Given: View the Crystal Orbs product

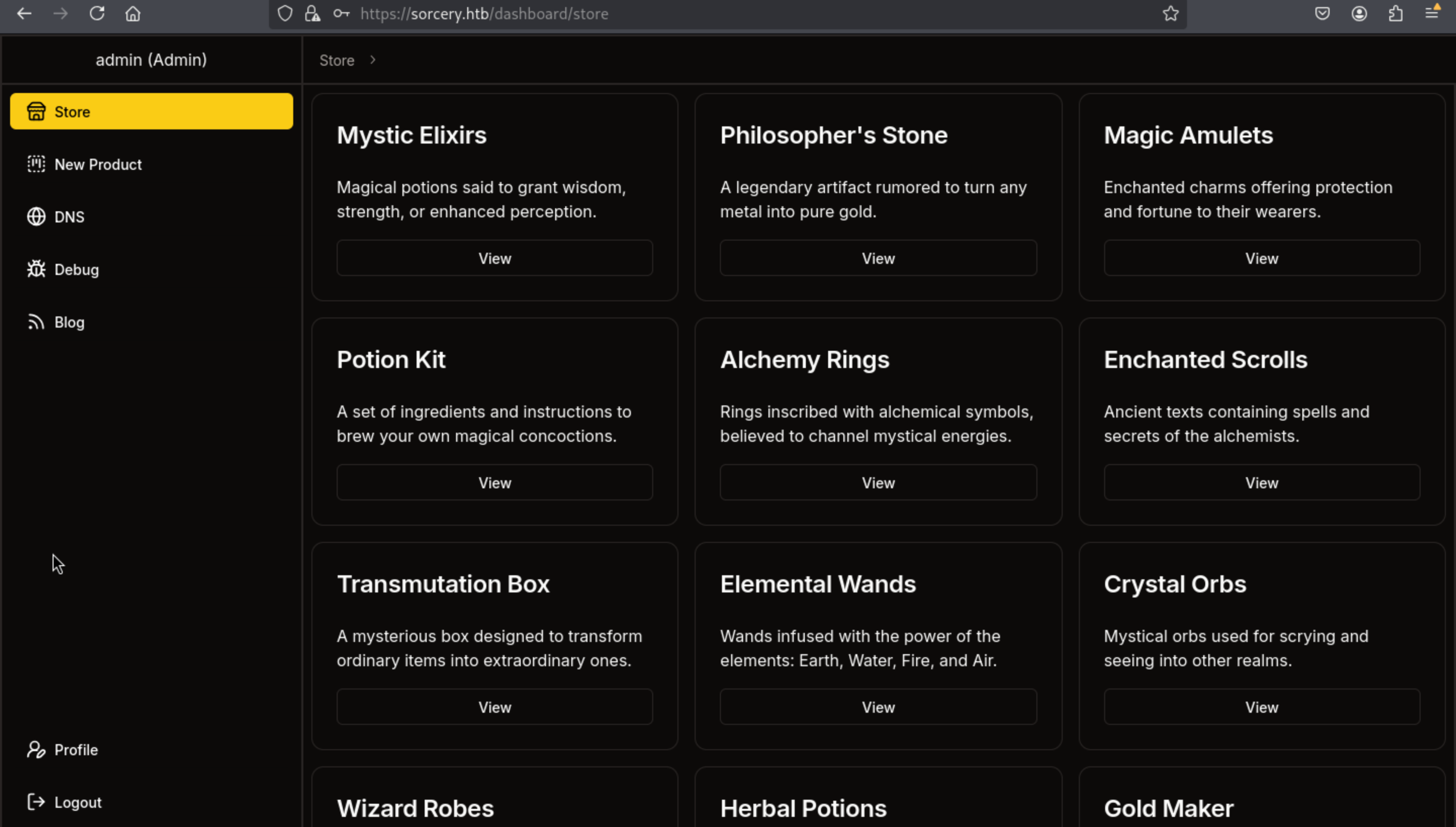Looking at the screenshot, I should click(x=1262, y=707).
